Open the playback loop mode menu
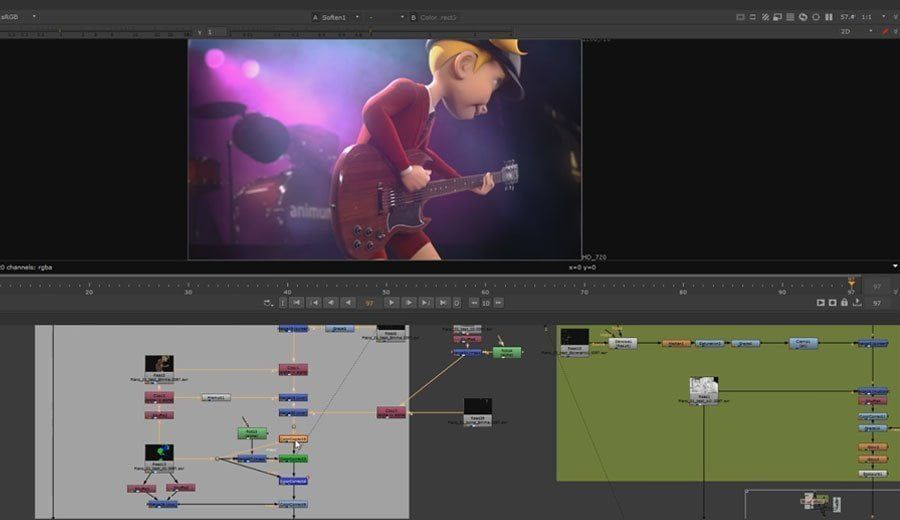 tap(268, 302)
